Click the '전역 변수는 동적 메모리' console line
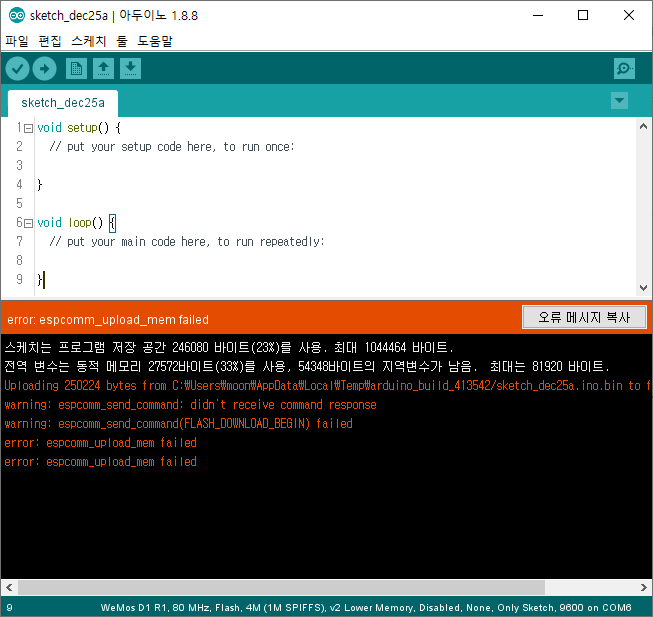Screen dimensions: 653x617 [x=307, y=366]
